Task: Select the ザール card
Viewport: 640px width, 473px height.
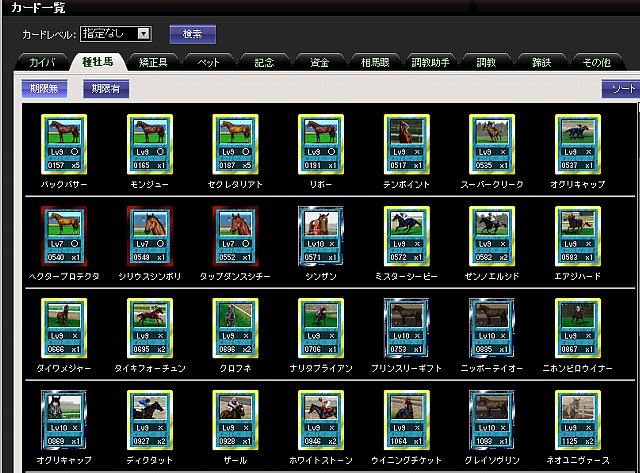Action: (x=236, y=420)
